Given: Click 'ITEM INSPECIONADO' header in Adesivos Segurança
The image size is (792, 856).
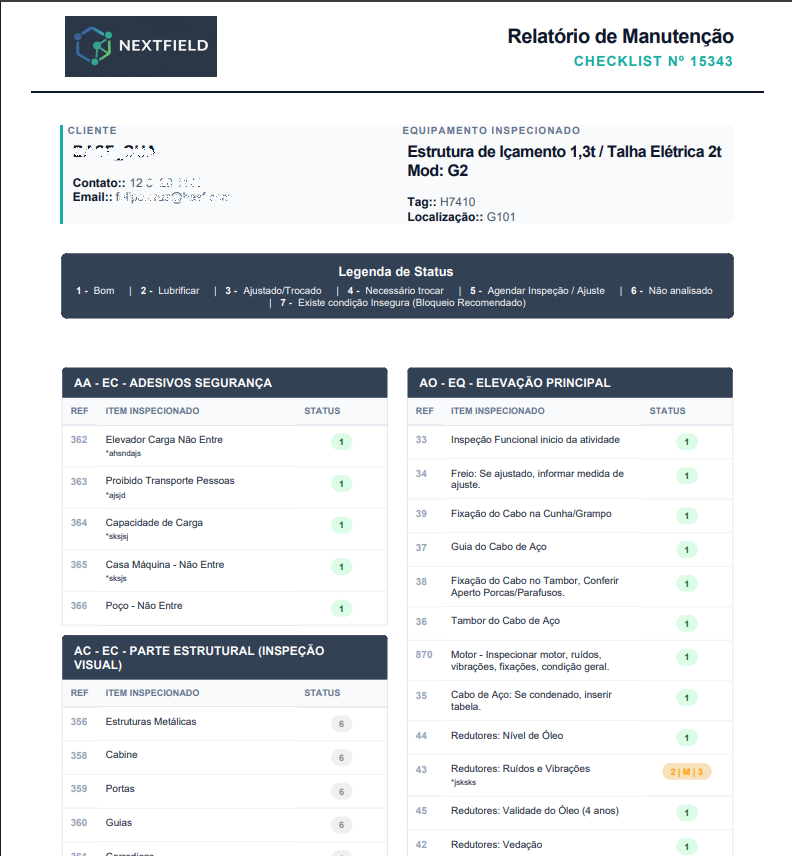Looking at the screenshot, I should [152, 411].
